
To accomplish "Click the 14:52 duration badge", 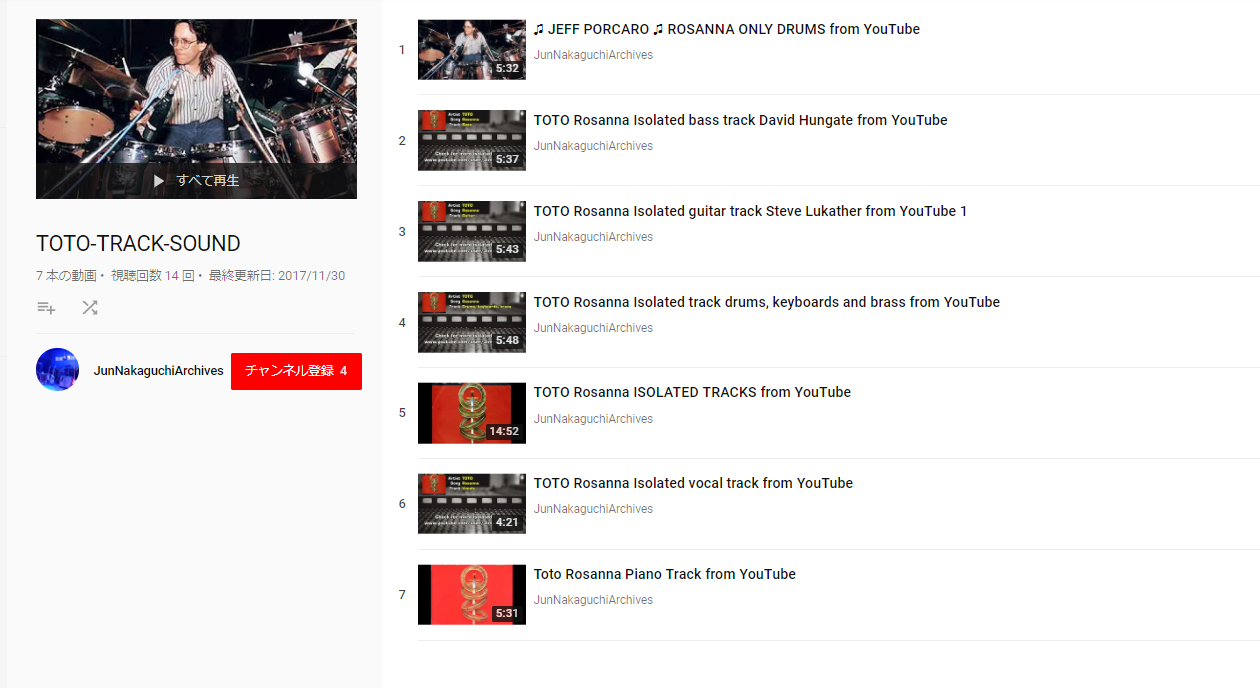I will coord(504,432).
